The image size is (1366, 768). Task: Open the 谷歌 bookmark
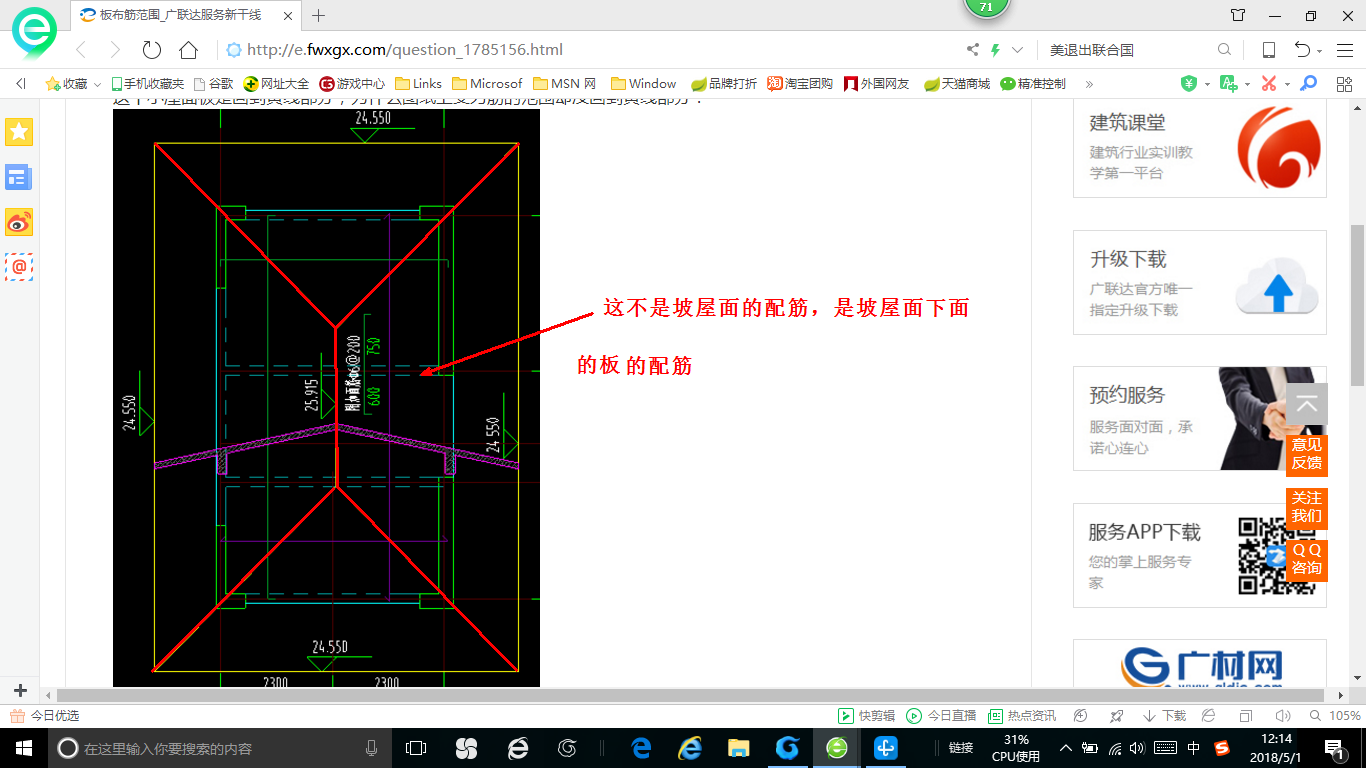(x=214, y=84)
